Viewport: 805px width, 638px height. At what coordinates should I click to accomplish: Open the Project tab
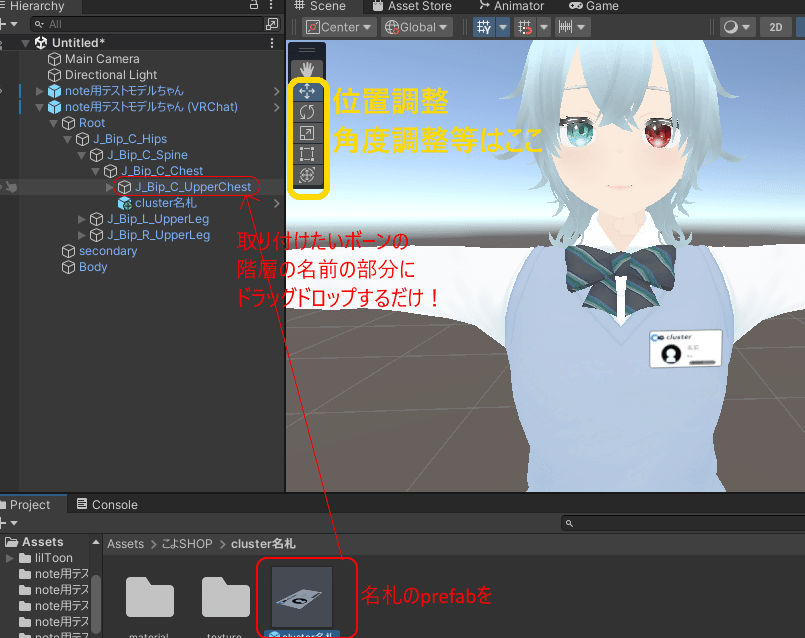click(x=28, y=505)
